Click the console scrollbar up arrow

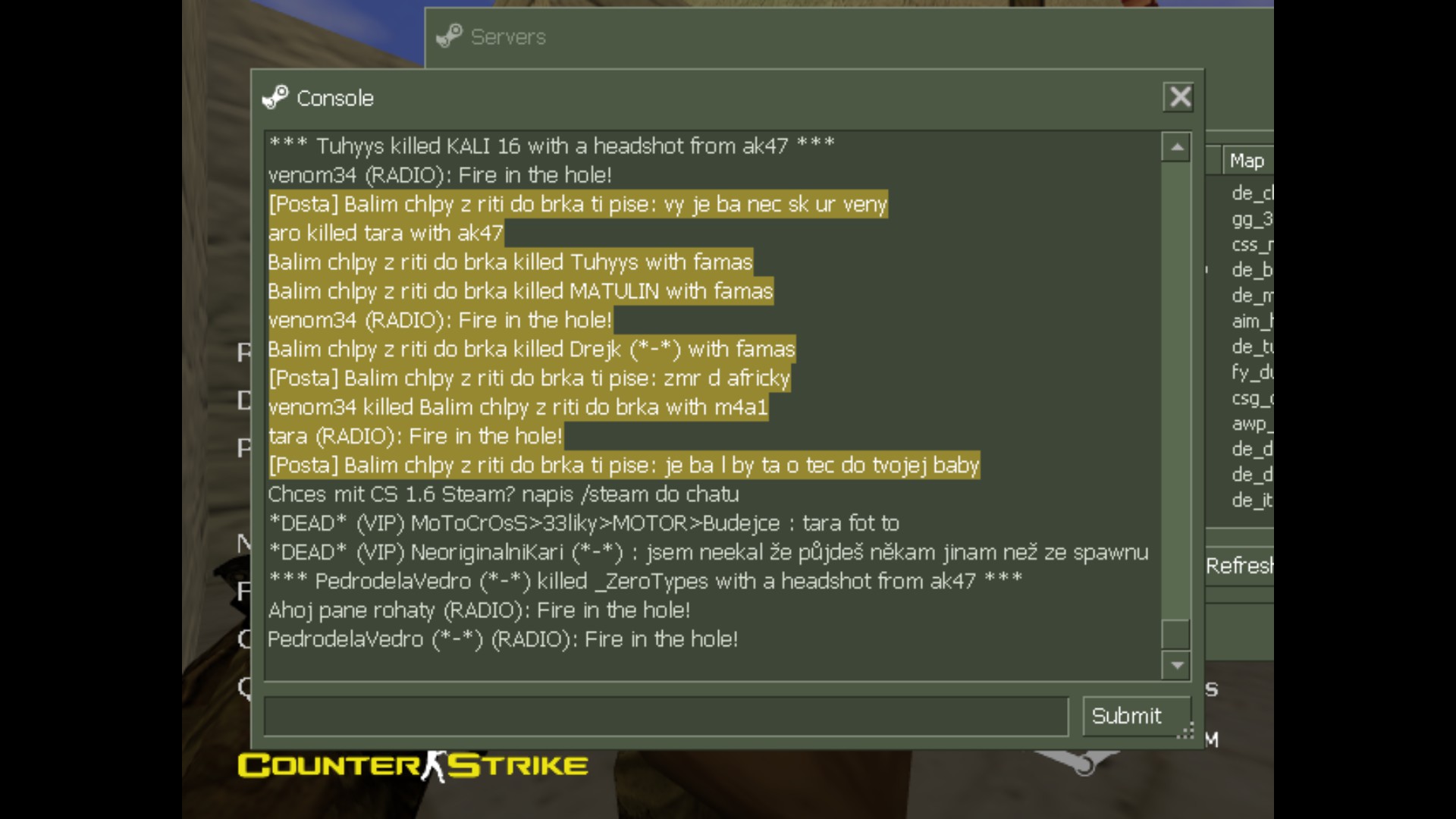tap(1176, 147)
